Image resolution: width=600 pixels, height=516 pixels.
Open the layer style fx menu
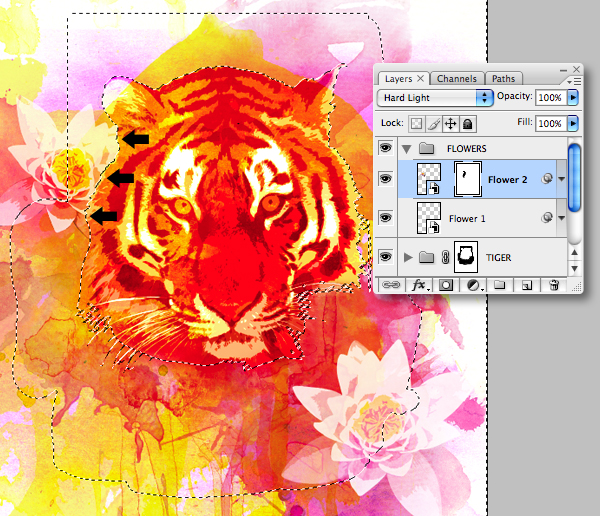419,285
